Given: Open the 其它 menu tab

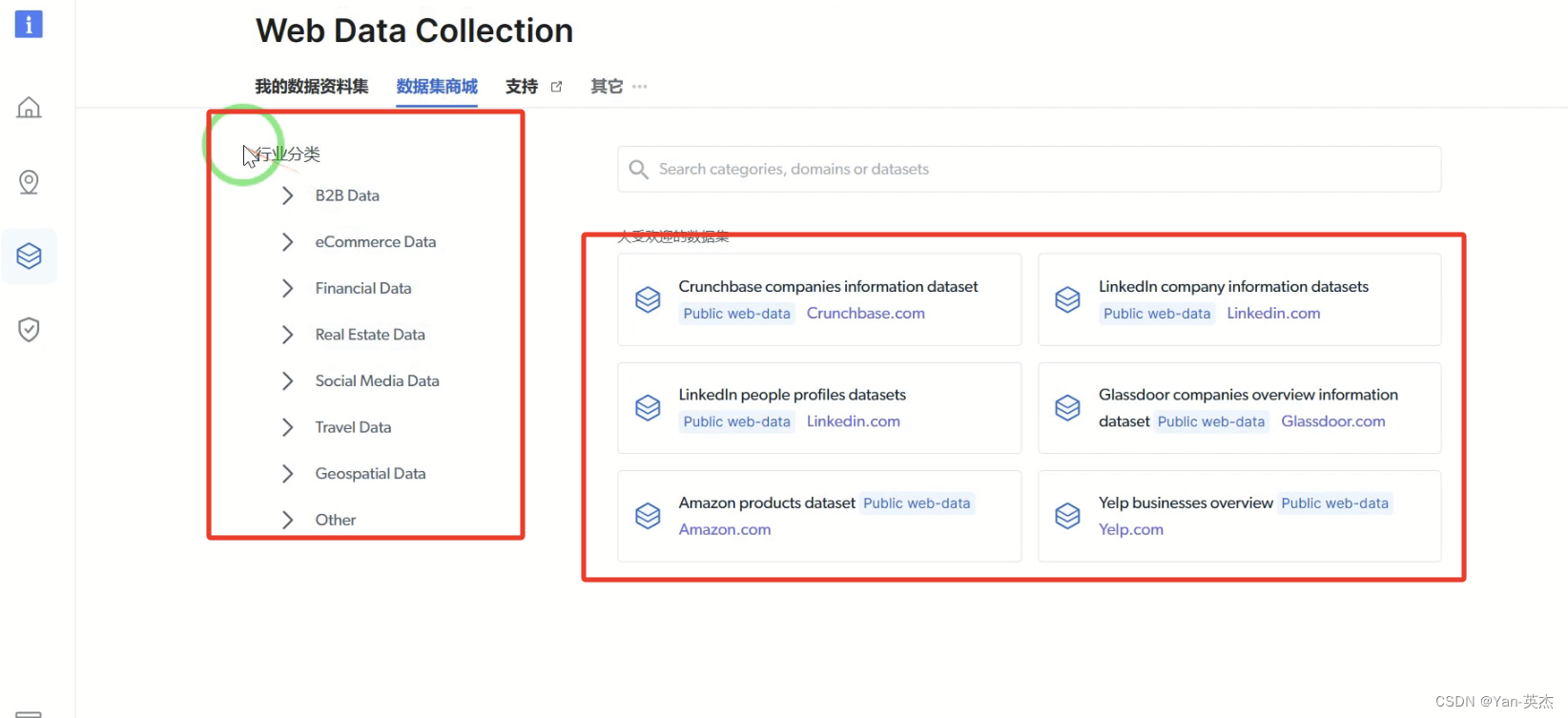Looking at the screenshot, I should [x=607, y=87].
